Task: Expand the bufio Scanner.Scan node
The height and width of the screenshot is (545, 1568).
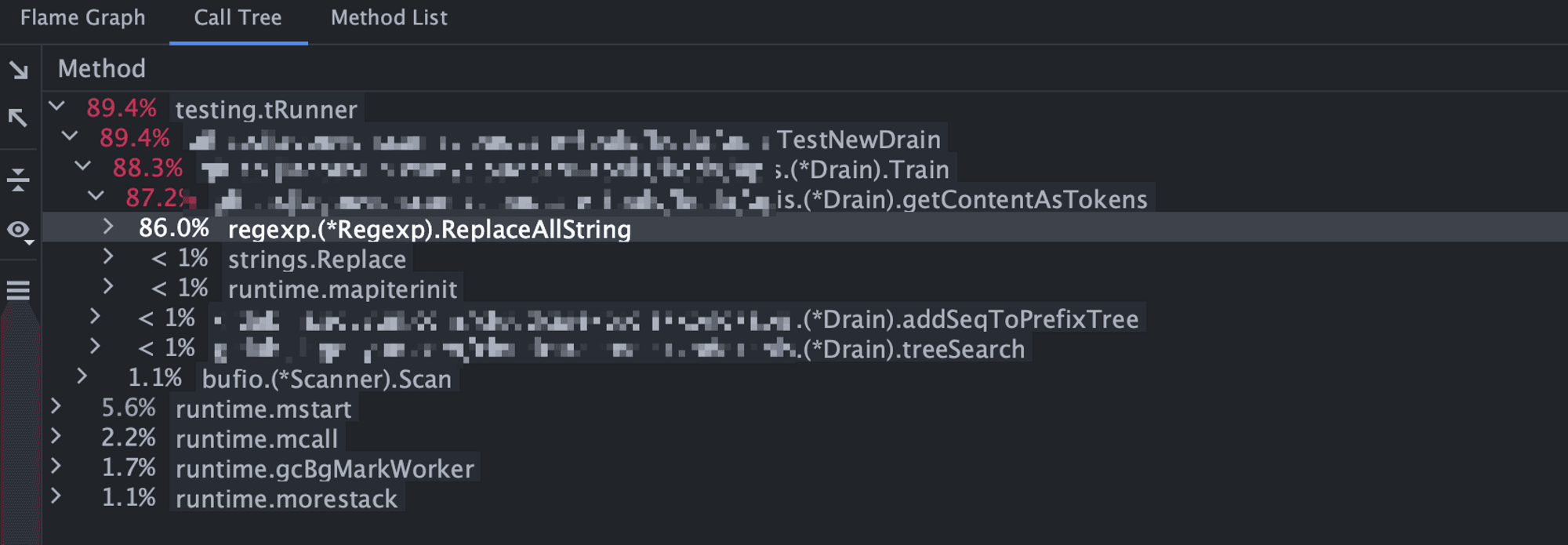Action: tap(82, 377)
